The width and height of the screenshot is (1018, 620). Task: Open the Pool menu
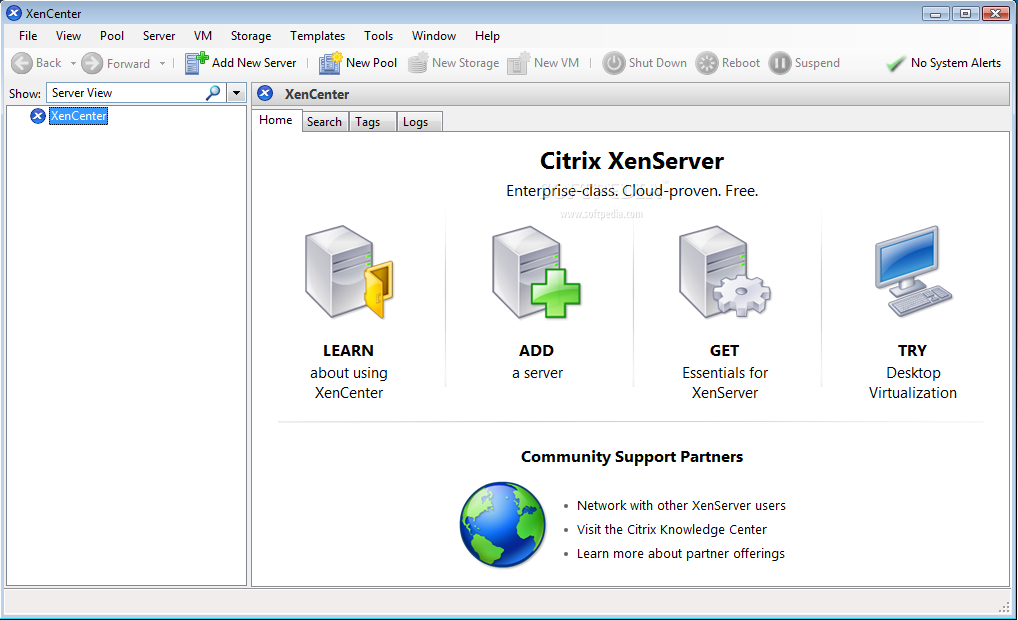click(112, 36)
